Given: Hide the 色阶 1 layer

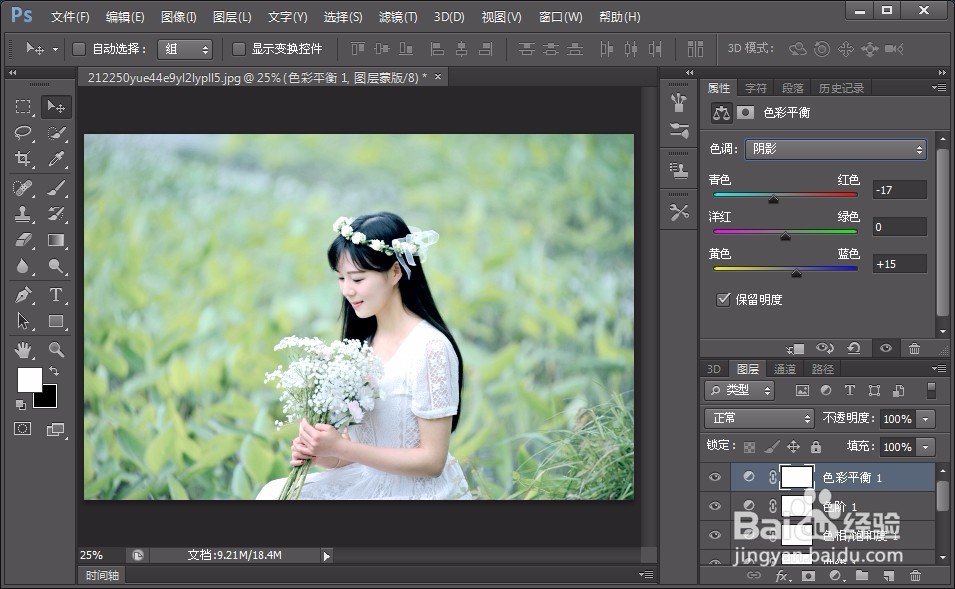Looking at the screenshot, I should click(715, 506).
